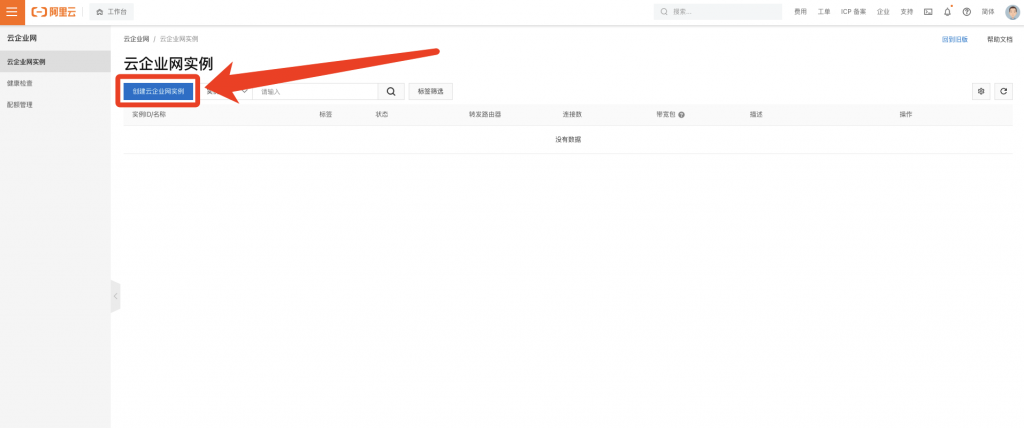This screenshot has width=1024, height=428.
Task: Open the hamburger navigation menu
Action: [x=12, y=12]
